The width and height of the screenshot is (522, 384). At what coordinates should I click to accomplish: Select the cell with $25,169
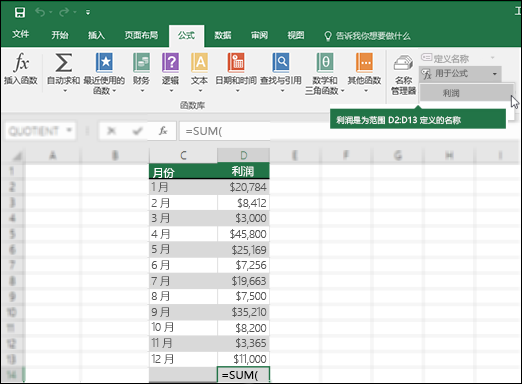coord(243,250)
